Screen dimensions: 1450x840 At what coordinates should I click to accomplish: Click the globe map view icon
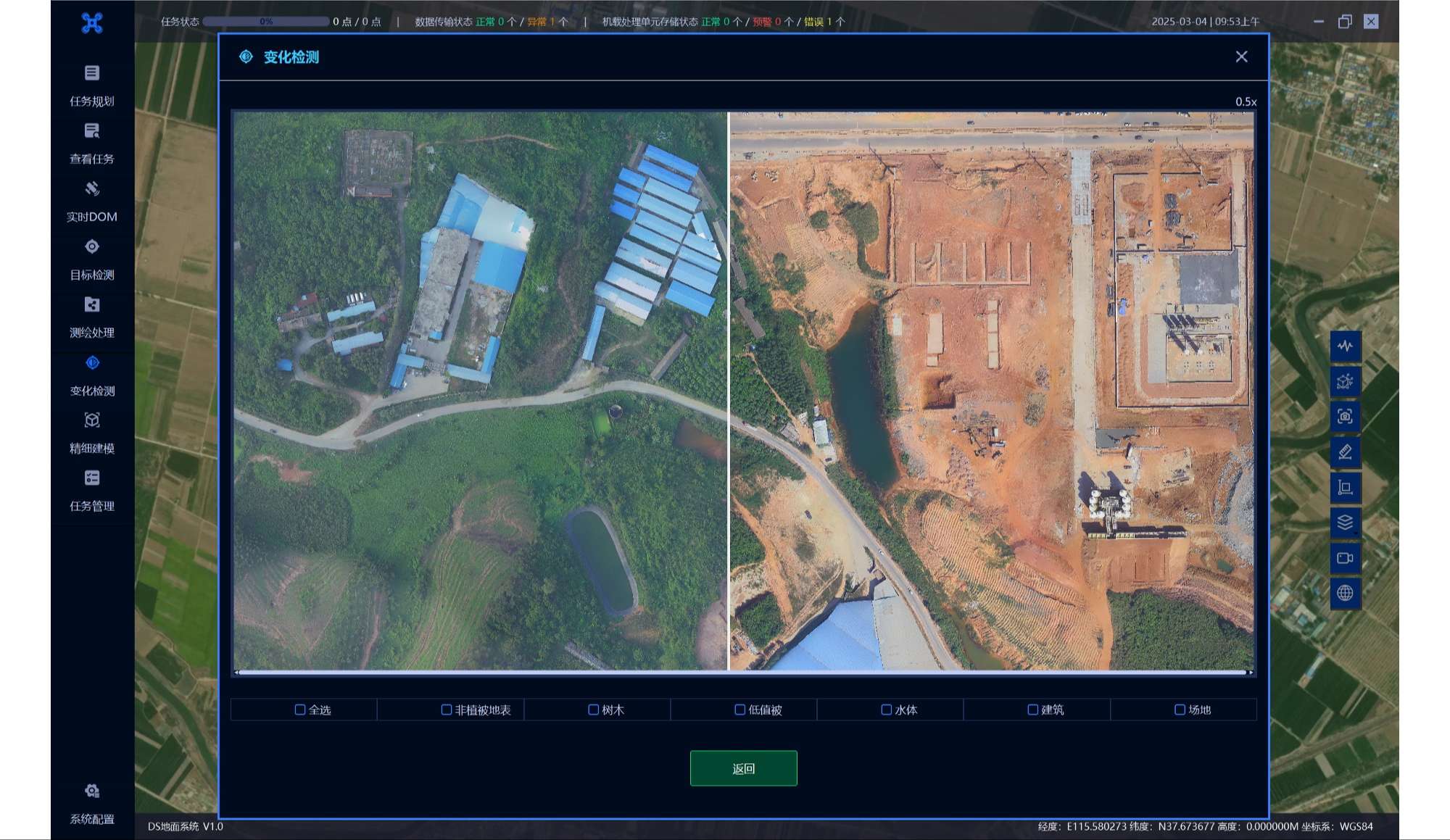click(x=1345, y=593)
